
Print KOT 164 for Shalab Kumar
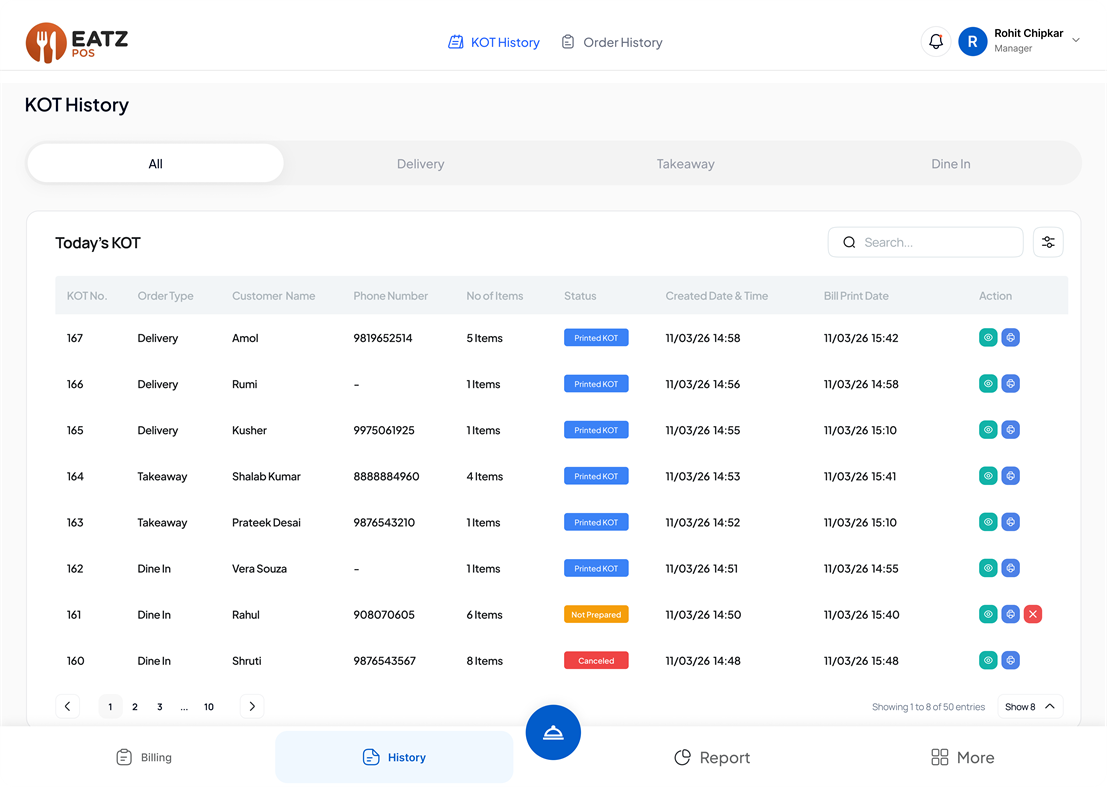tap(1010, 476)
